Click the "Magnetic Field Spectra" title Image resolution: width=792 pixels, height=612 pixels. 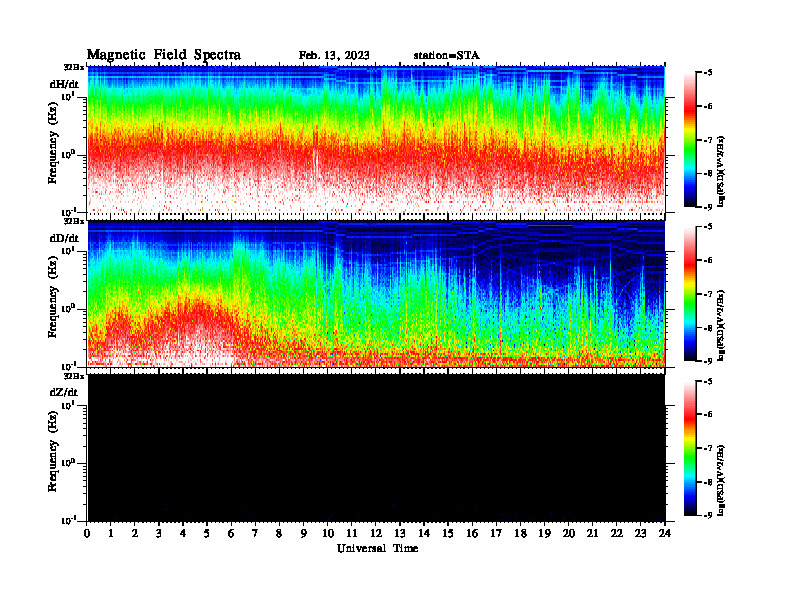(x=164, y=55)
